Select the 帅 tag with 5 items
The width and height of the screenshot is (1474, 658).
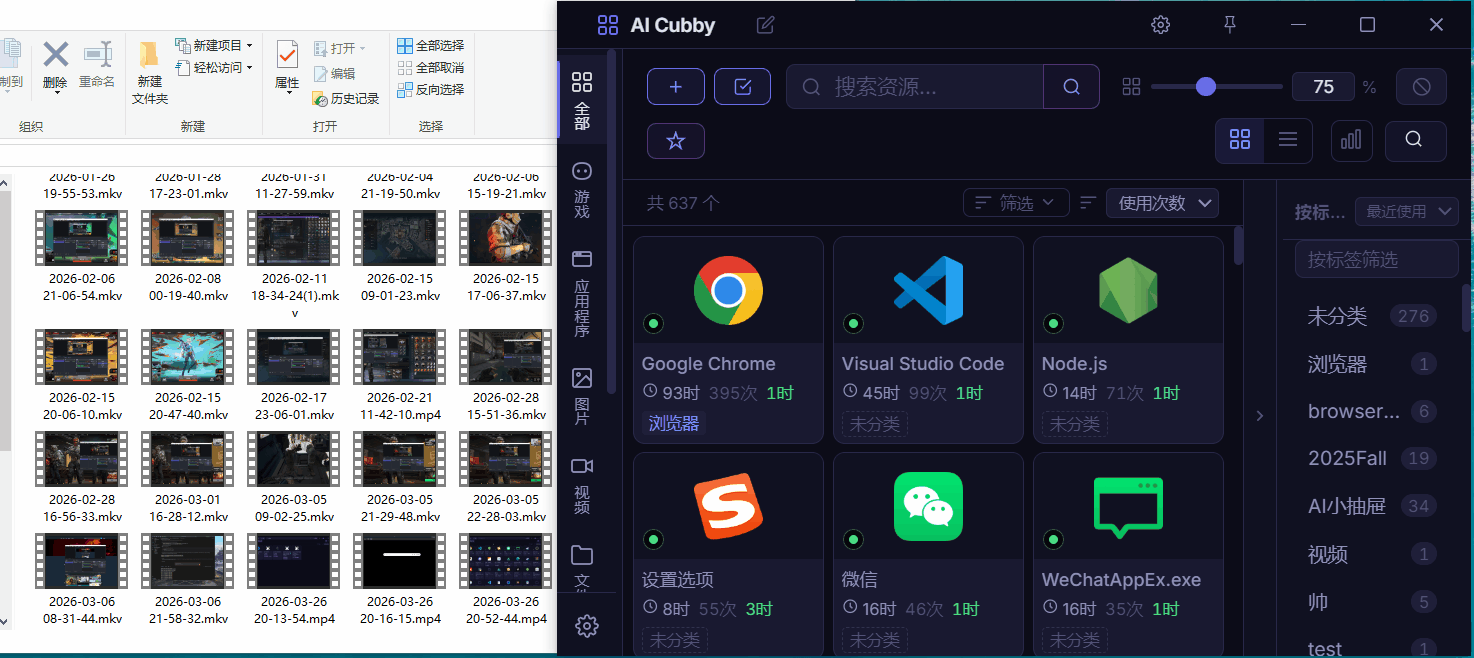tap(1372, 602)
